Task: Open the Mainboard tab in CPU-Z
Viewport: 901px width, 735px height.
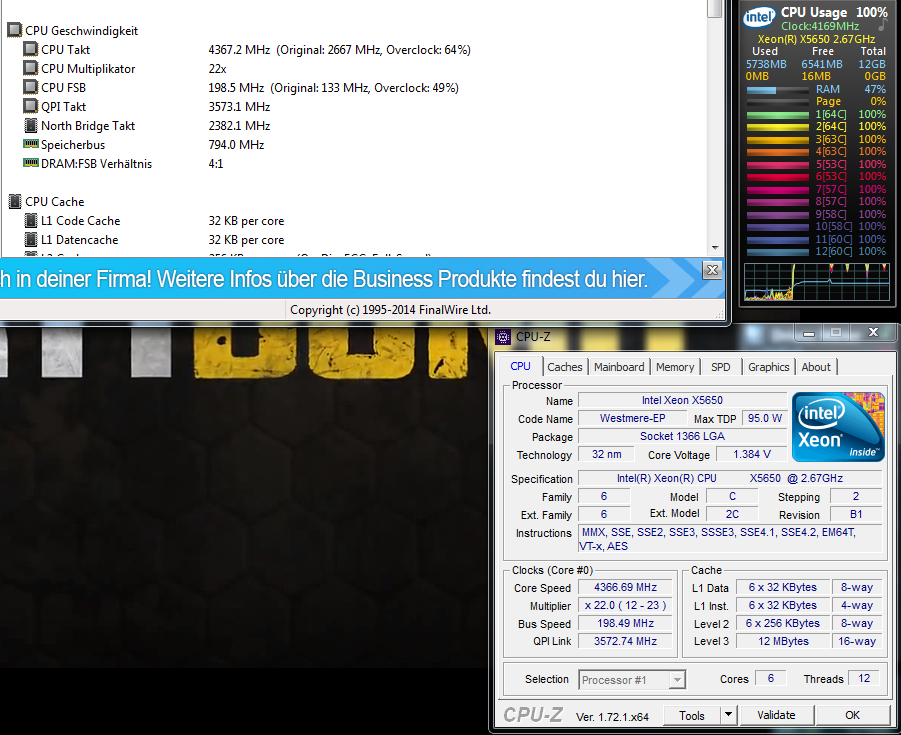Action: (619, 367)
